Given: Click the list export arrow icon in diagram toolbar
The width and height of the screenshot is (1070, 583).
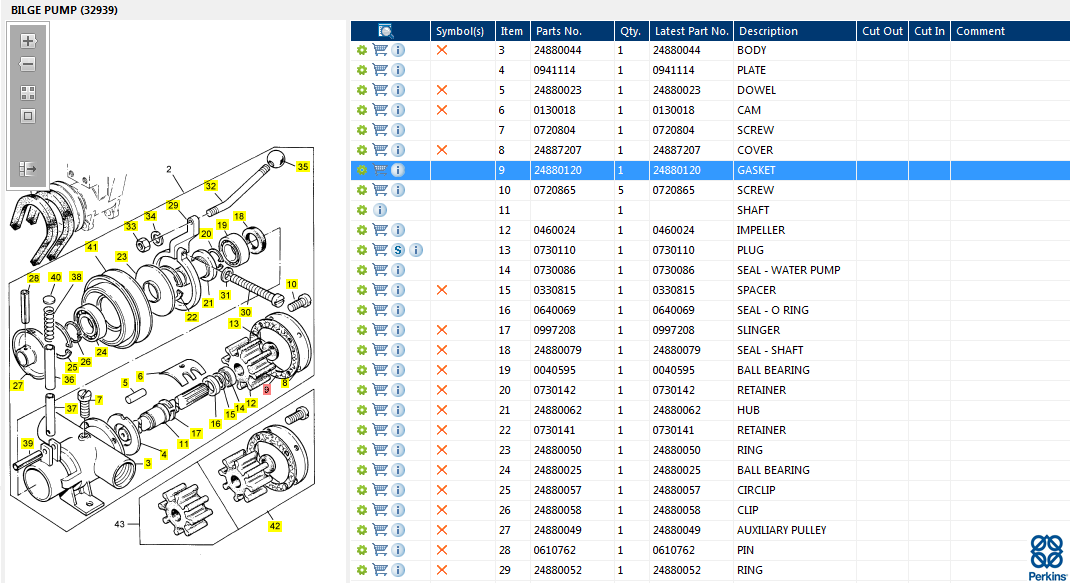Looking at the screenshot, I should click(x=28, y=169).
